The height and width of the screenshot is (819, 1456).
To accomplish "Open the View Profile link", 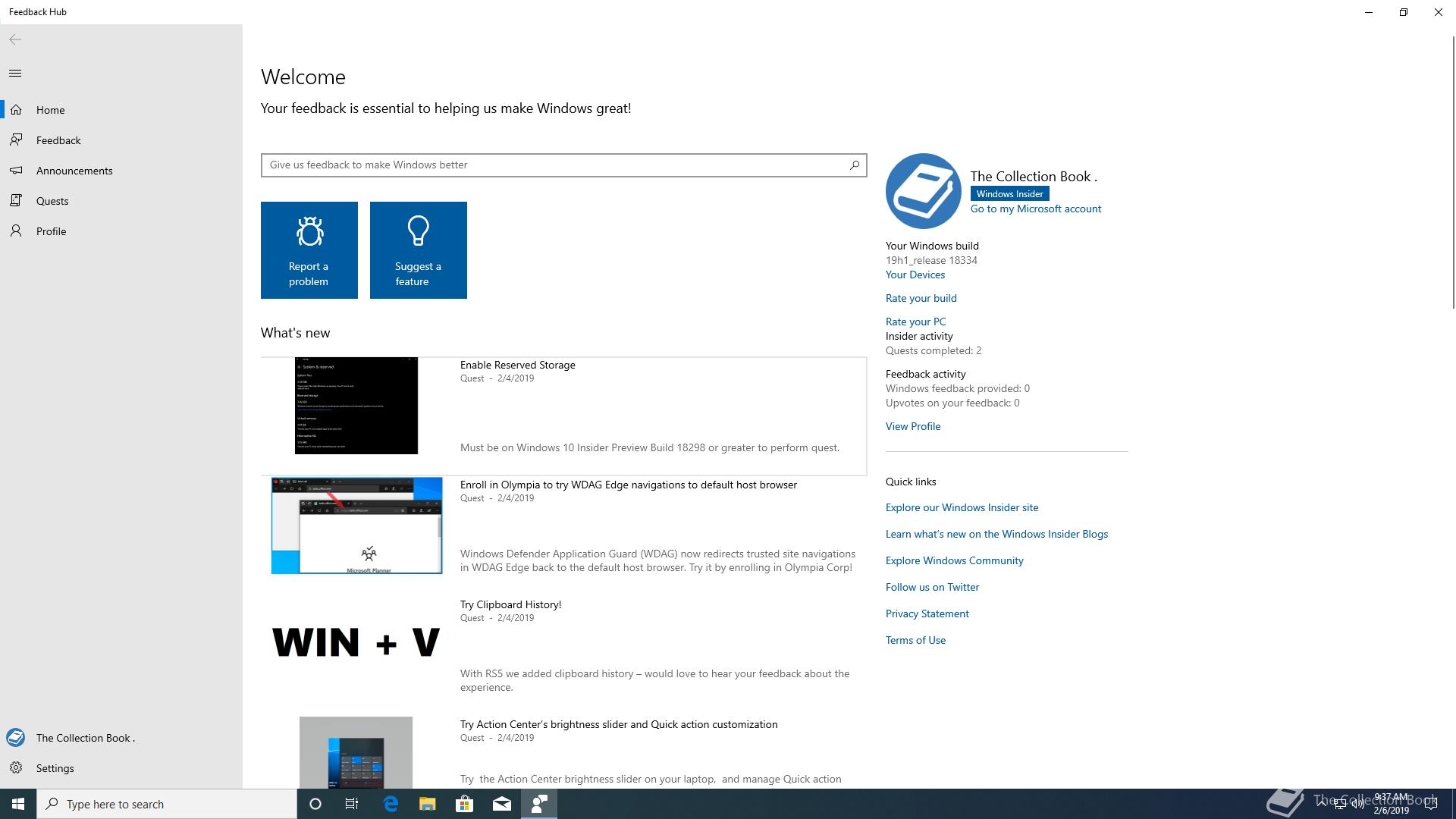I will point(913,426).
